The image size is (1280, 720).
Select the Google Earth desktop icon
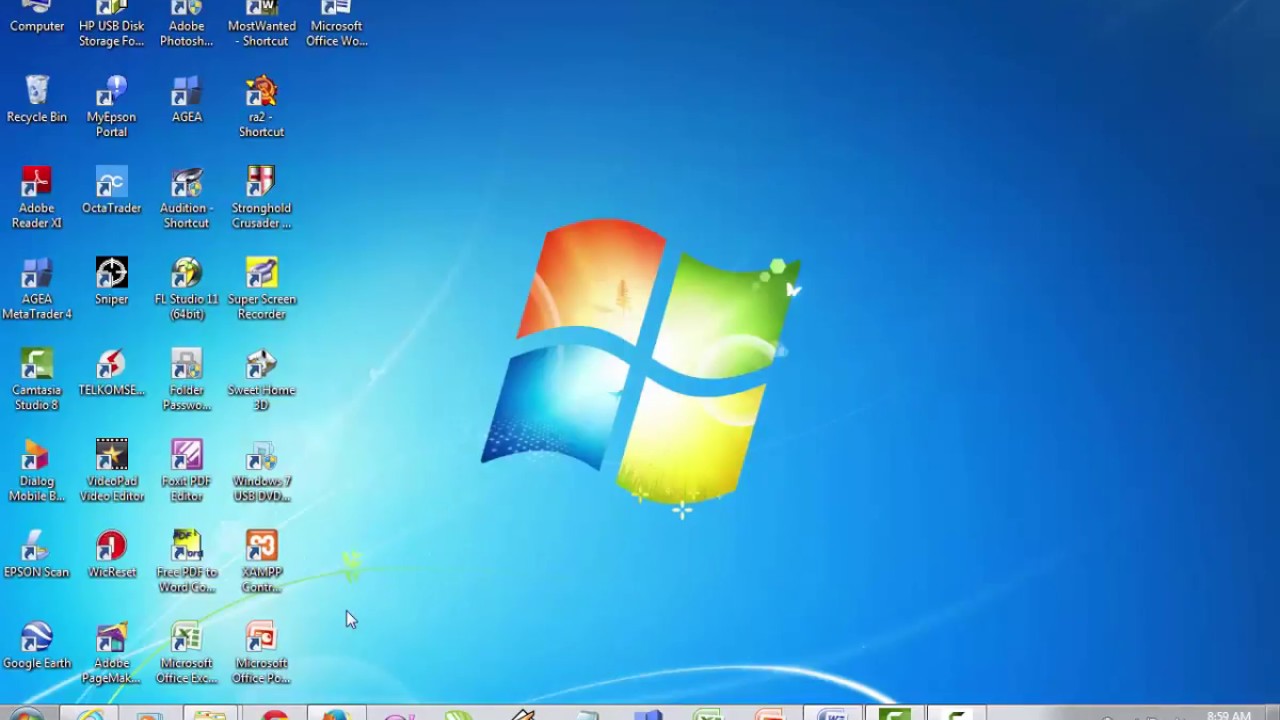click(x=37, y=645)
